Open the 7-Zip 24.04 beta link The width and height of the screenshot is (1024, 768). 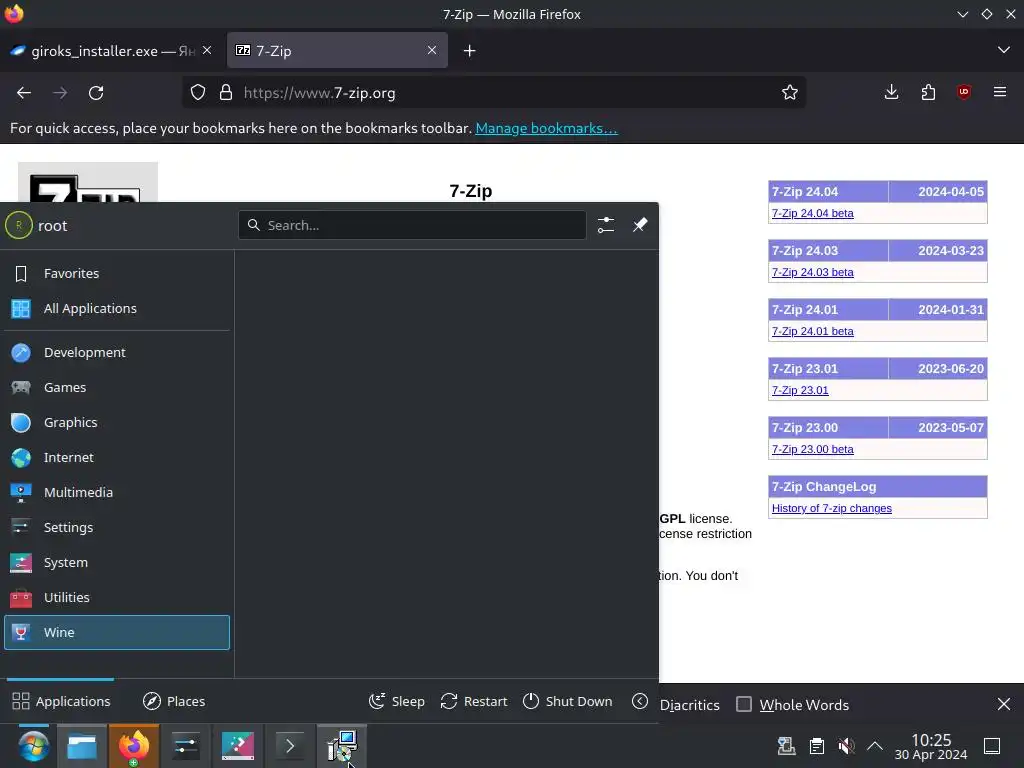[812, 214]
